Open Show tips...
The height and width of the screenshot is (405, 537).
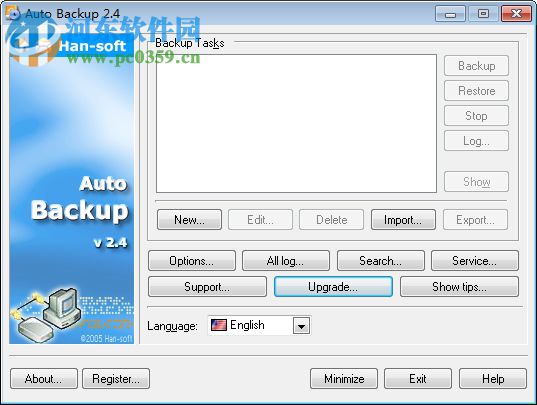(459, 287)
